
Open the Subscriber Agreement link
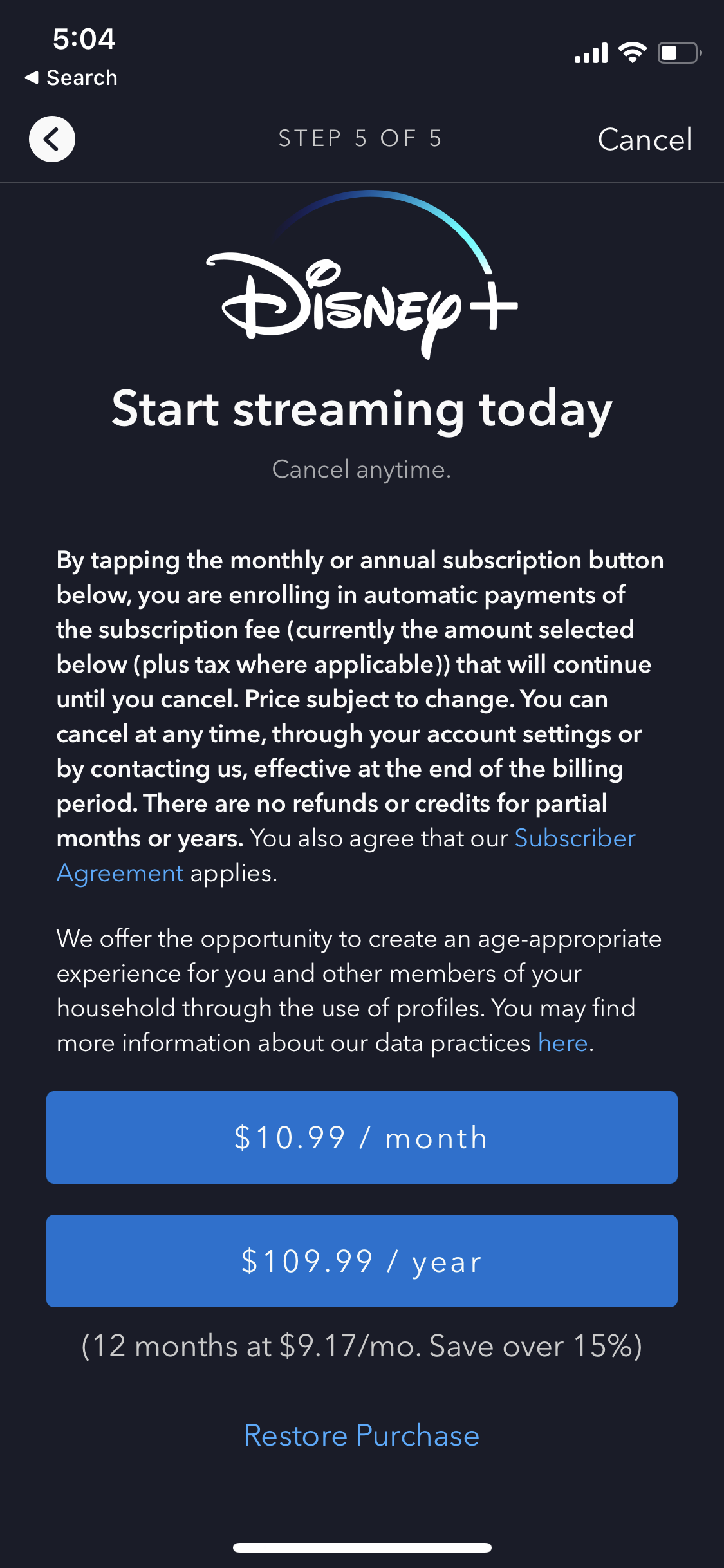[x=574, y=839]
